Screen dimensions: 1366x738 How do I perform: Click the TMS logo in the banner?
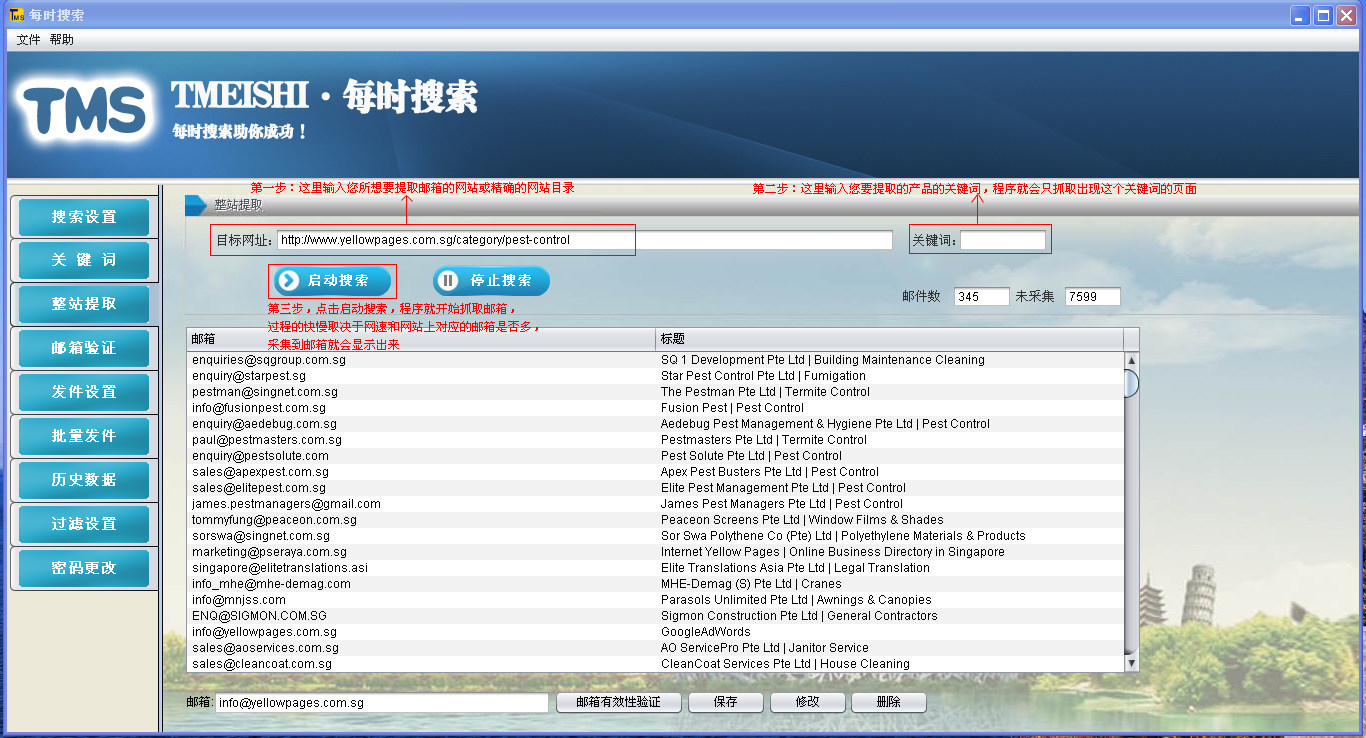coord(86,110)
